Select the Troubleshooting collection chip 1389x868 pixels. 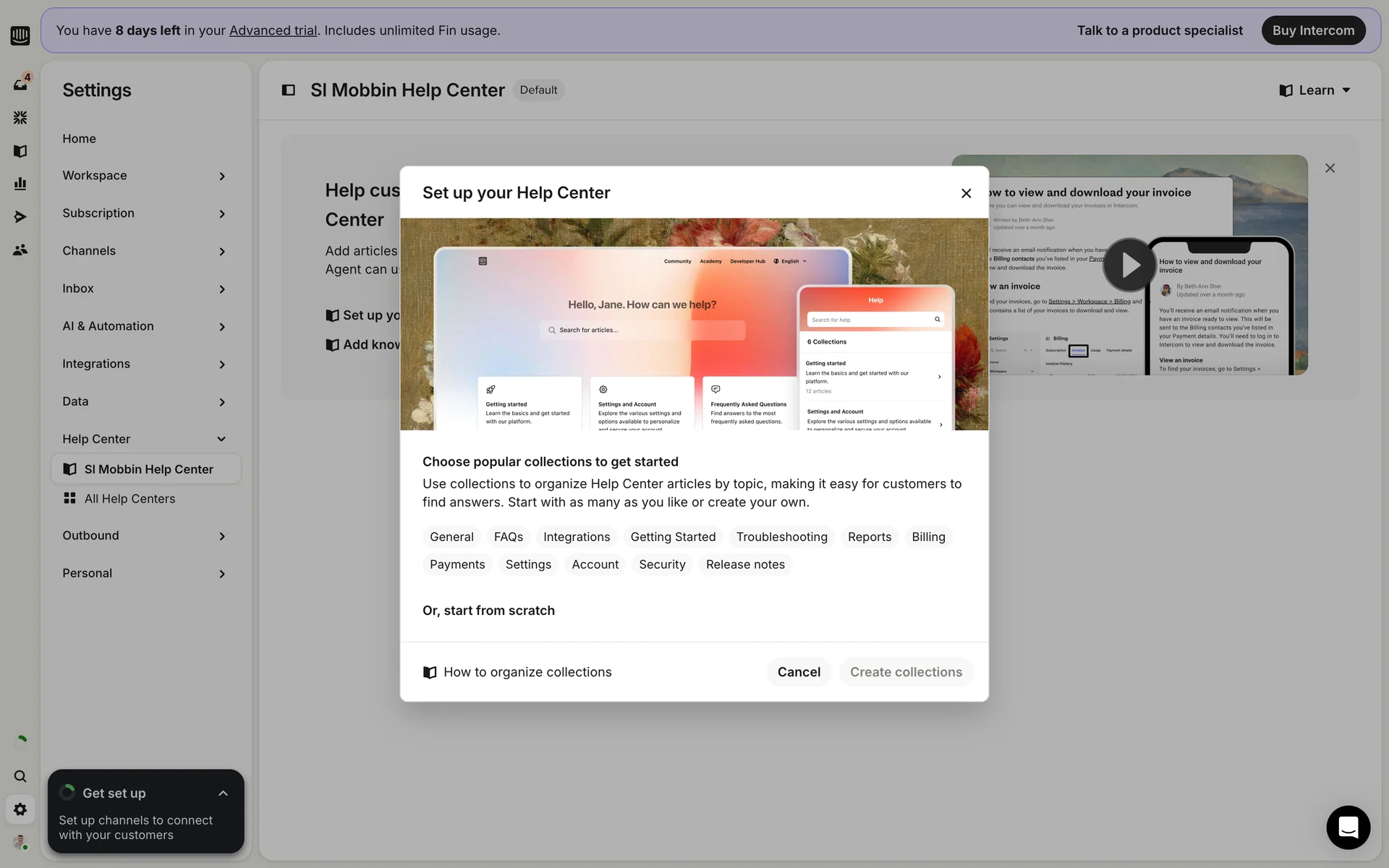781,537
